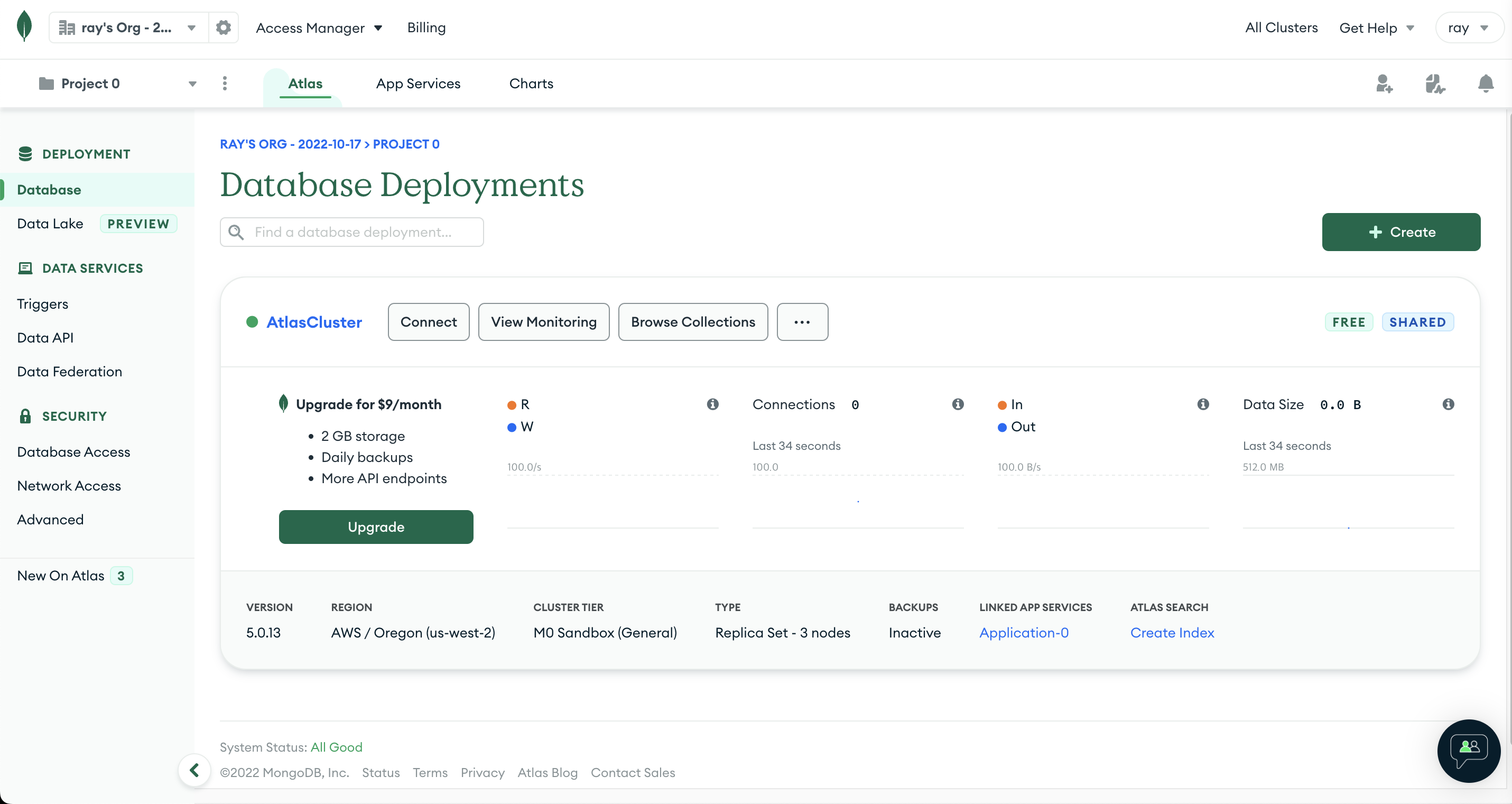Open organization settings gear

click(223, 27)
